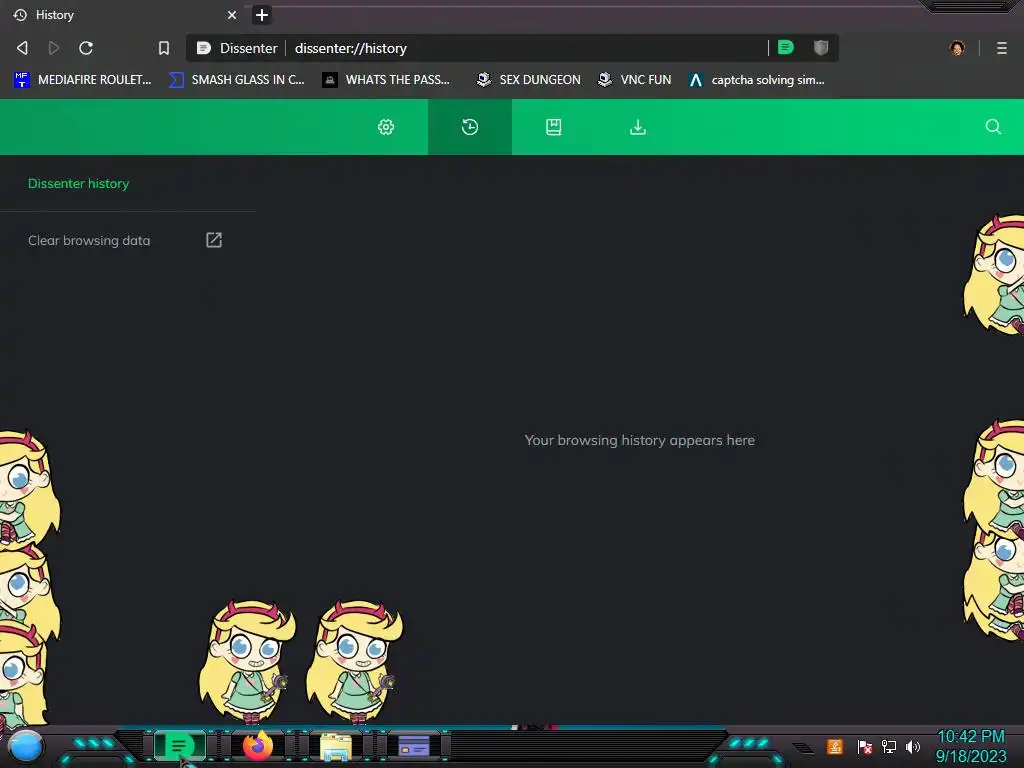Launch Firefox from taskbar

(258, 746)
